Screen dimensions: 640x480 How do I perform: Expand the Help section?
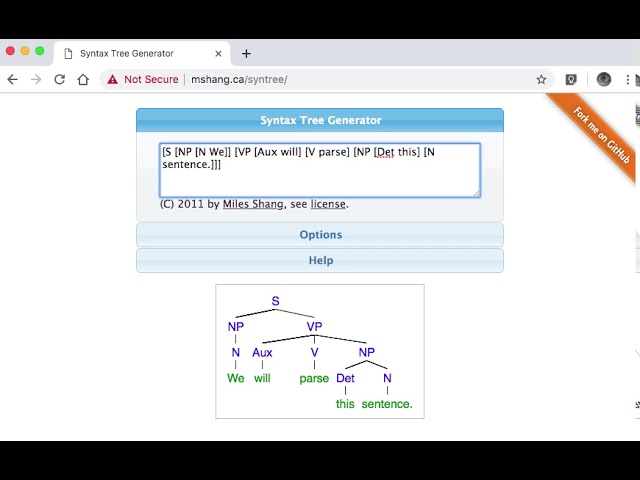coord(320,260)
